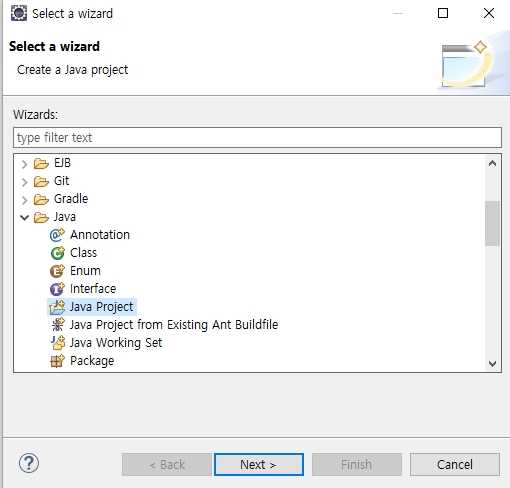Select the Java Working Set entry
510x488 pixels.
coord(116,343)
